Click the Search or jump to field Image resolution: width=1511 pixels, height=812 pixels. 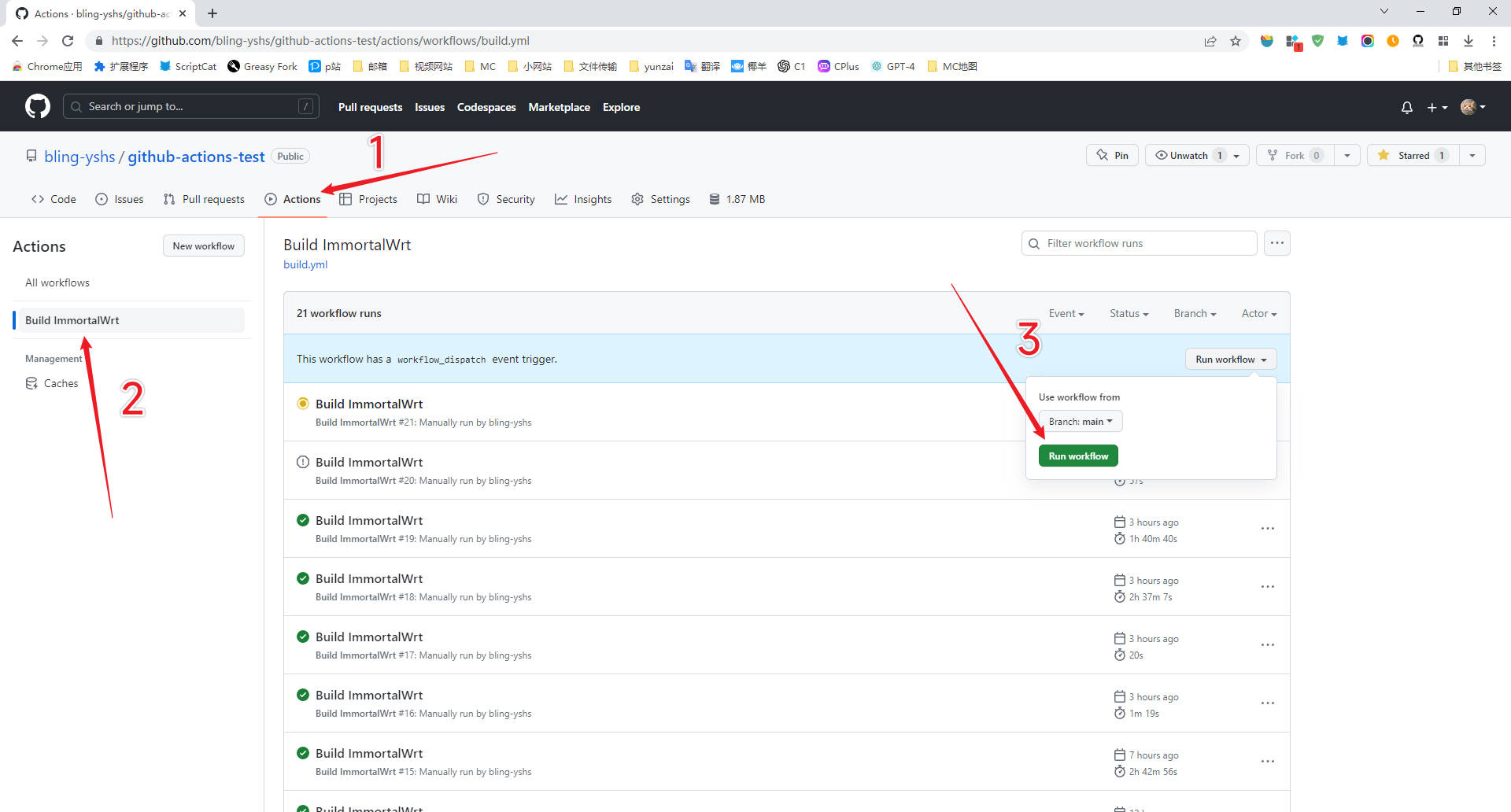point(190,106)
